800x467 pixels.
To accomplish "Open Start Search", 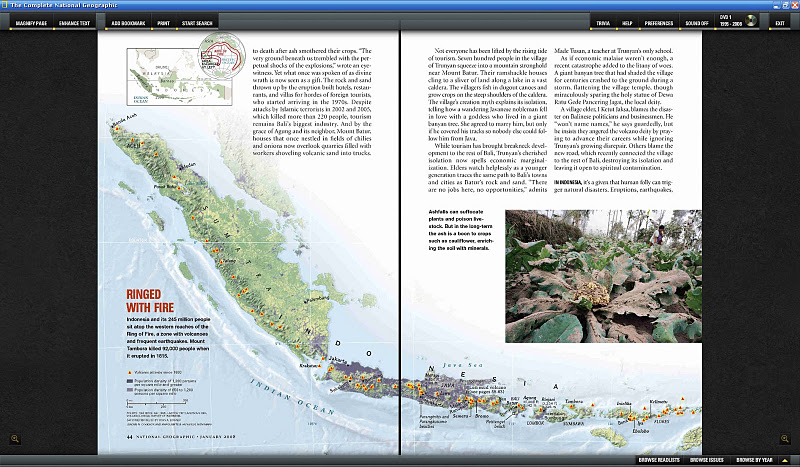I will click(x=198, y=22).
